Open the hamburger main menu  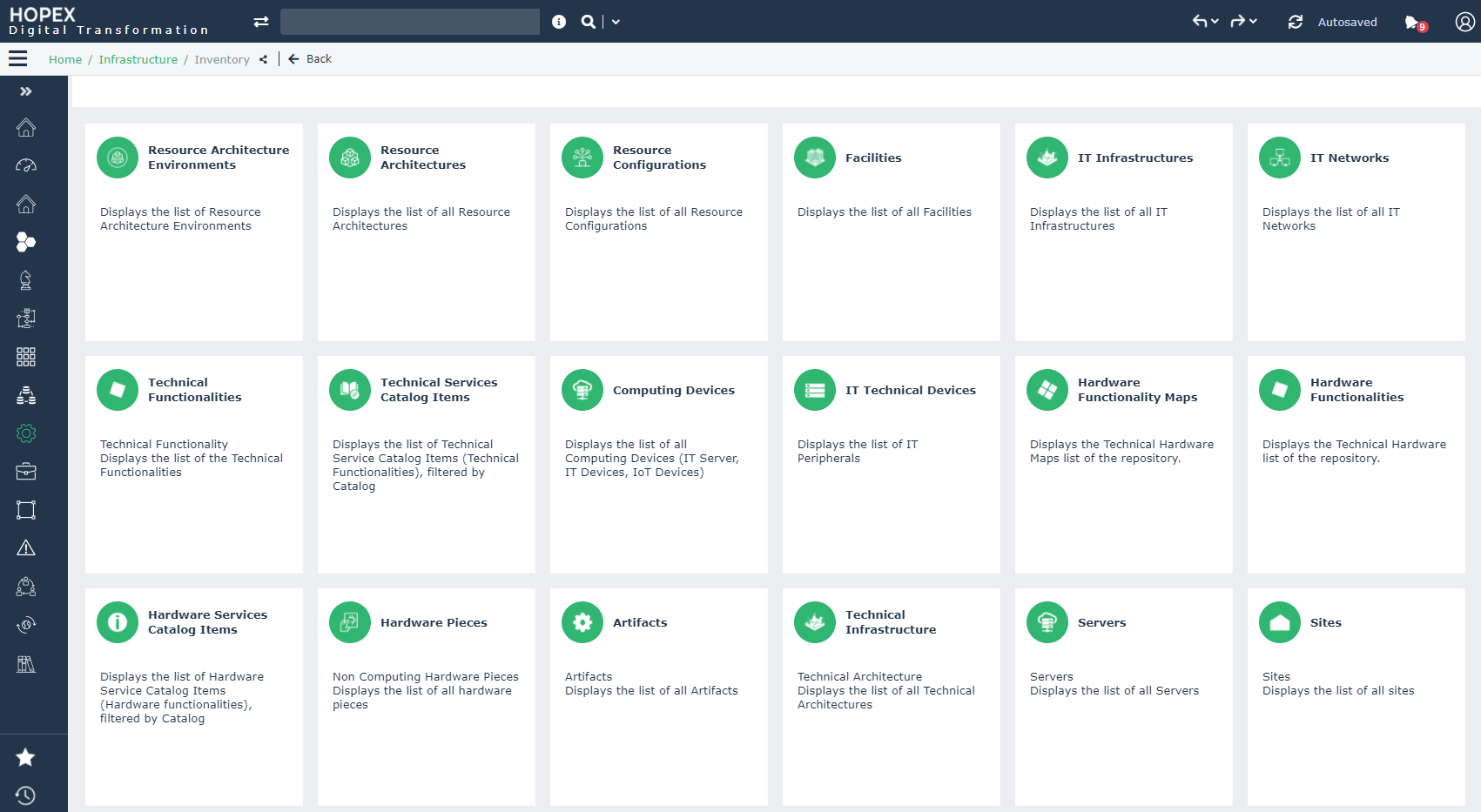(17, 59)
